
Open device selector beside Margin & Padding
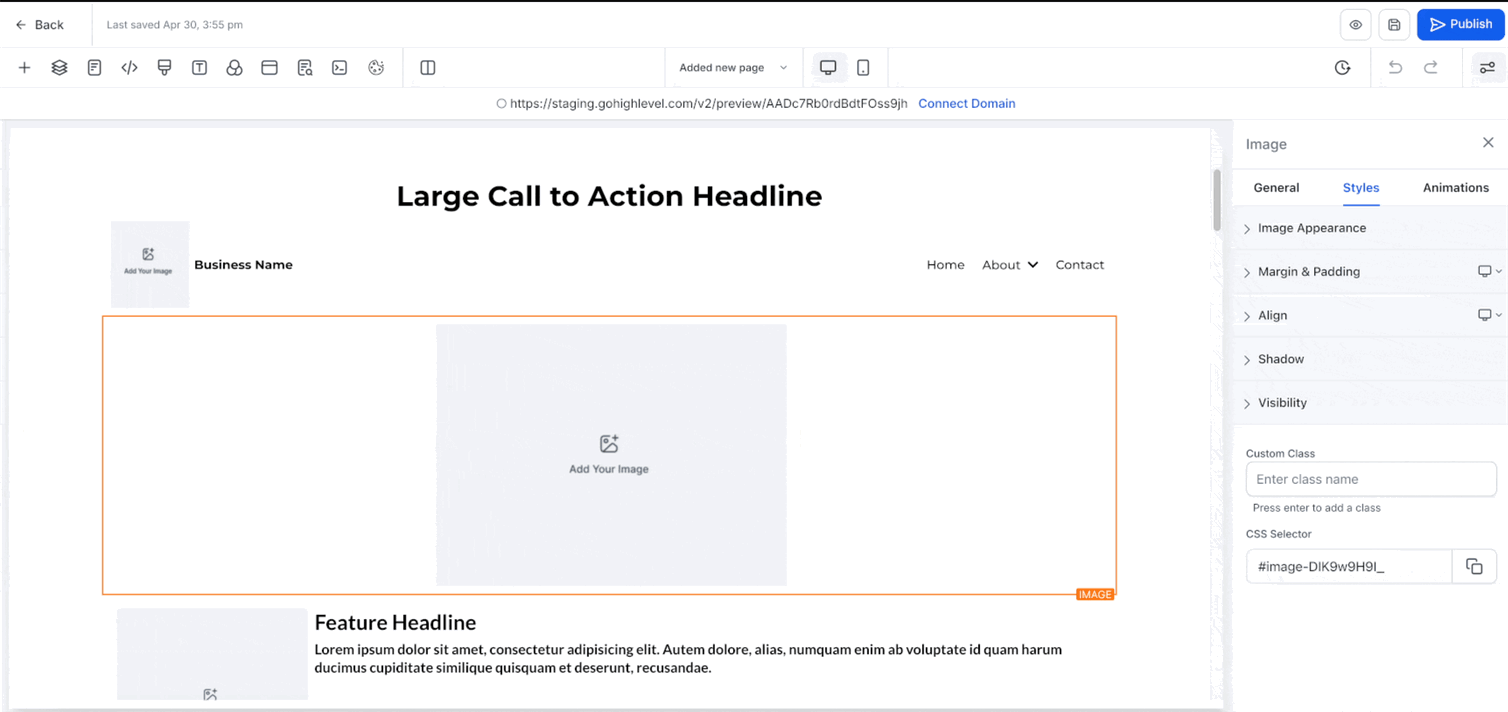tap(1489, 272)
